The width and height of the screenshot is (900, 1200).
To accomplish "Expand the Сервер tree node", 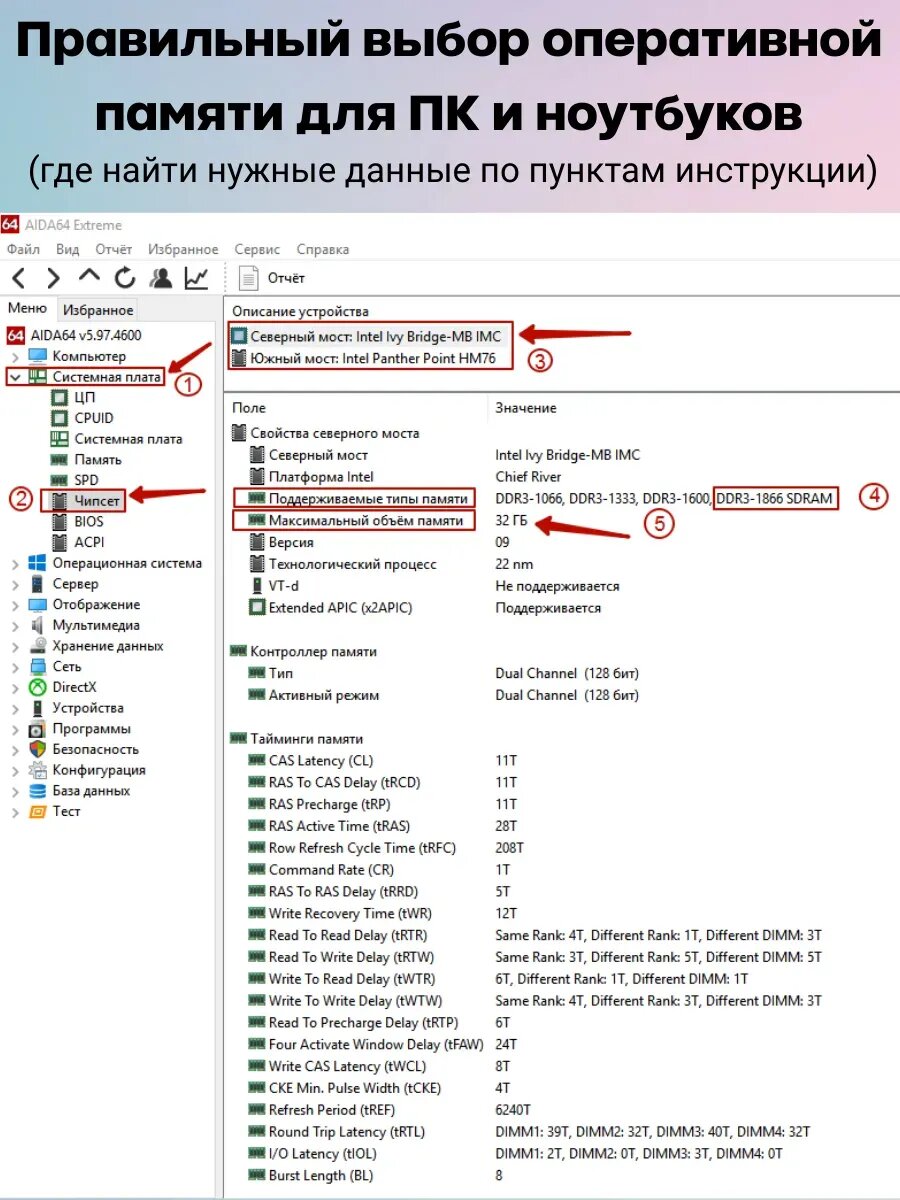I will (15, 584).
